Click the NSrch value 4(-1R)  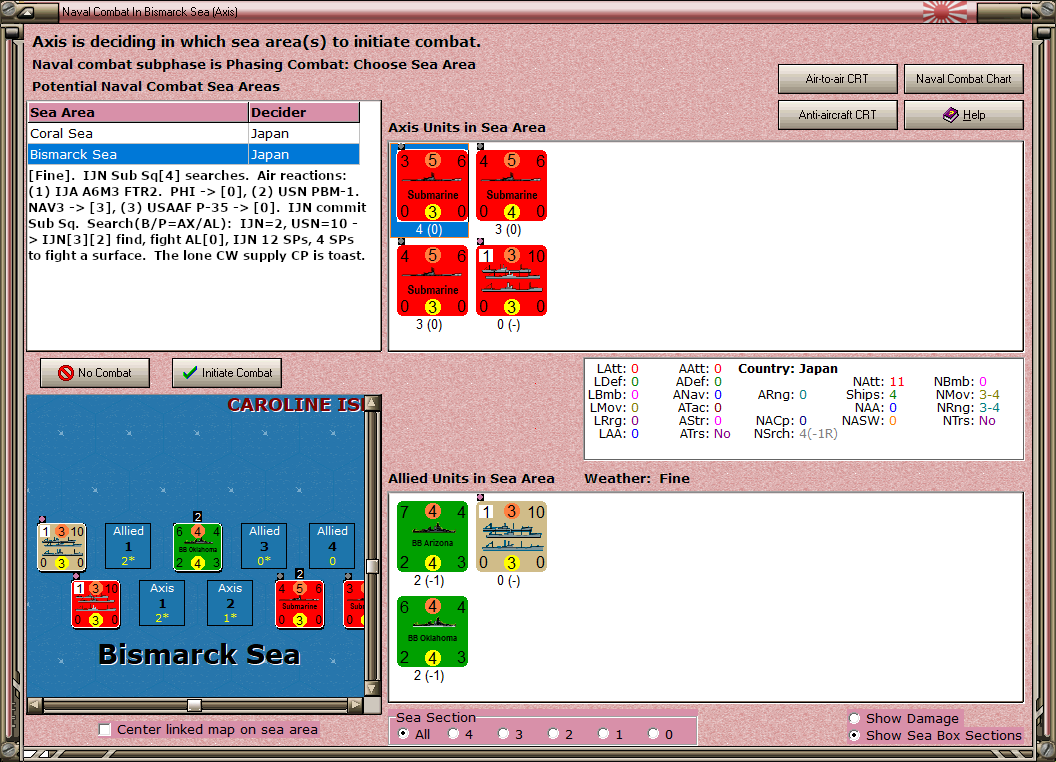818,434
